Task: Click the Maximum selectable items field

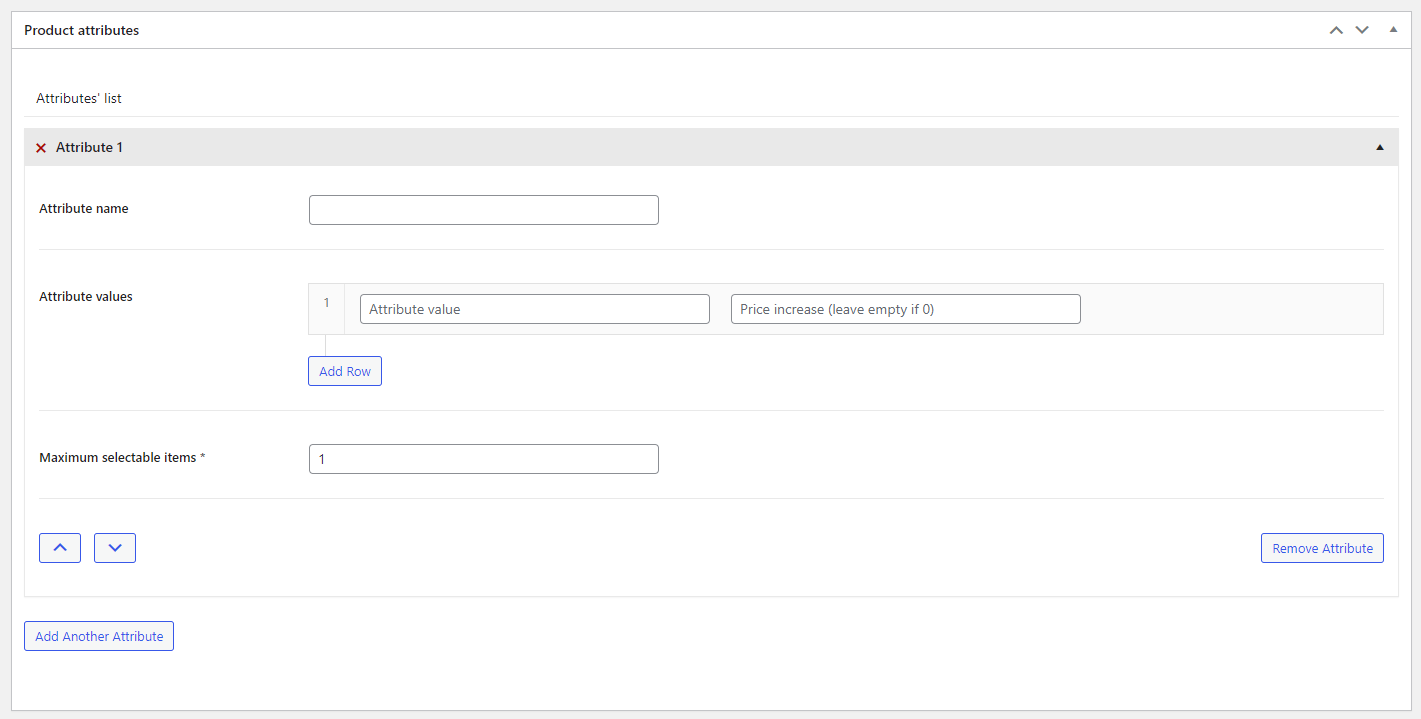Action: point(484,459)
